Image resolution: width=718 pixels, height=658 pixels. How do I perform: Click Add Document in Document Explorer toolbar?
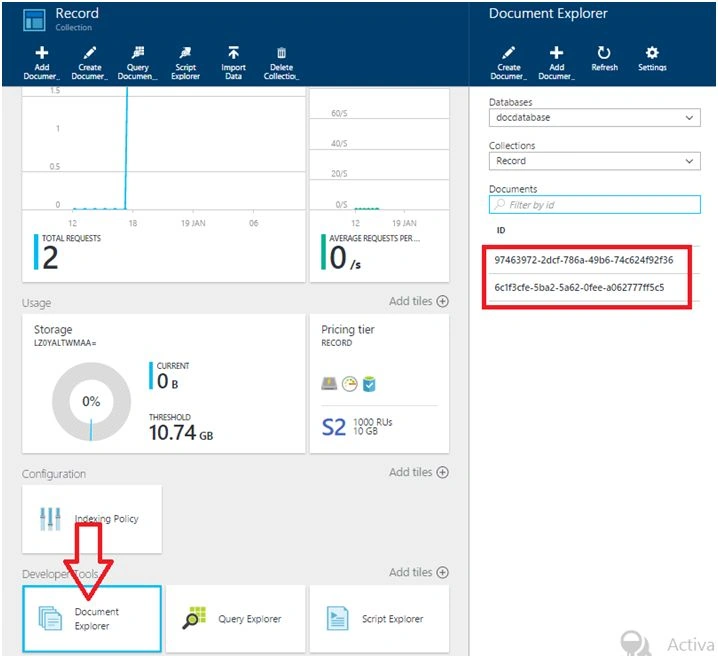556,63
